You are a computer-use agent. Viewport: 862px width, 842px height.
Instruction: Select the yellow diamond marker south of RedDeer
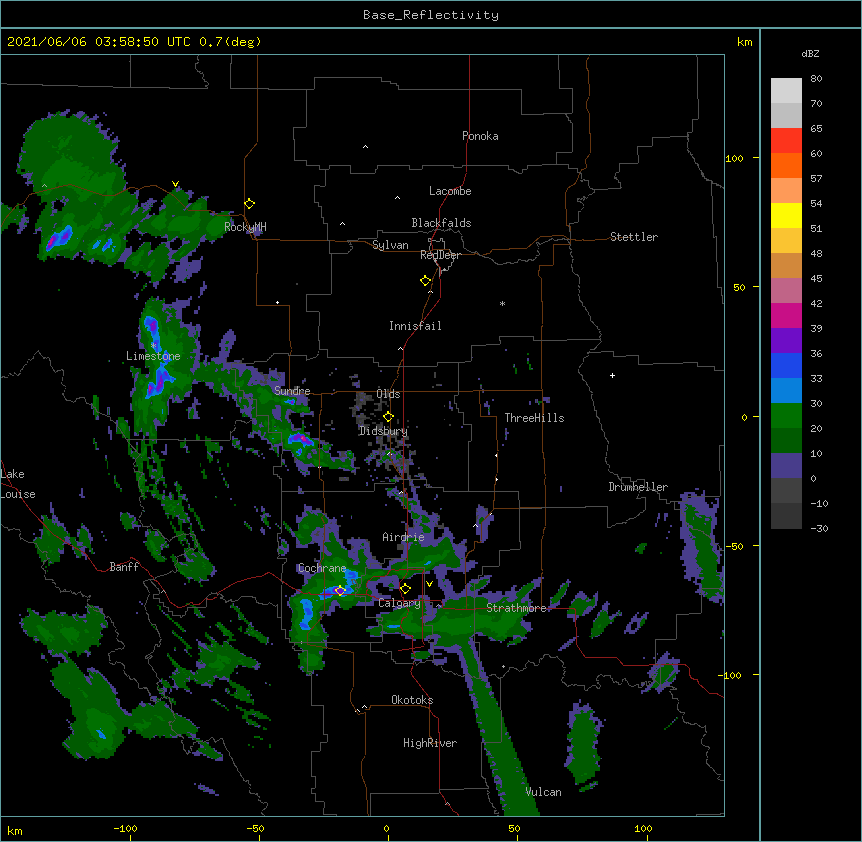425,281
